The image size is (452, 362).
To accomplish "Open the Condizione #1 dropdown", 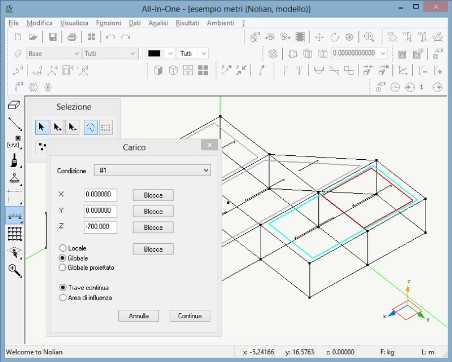I will point(152,170).
